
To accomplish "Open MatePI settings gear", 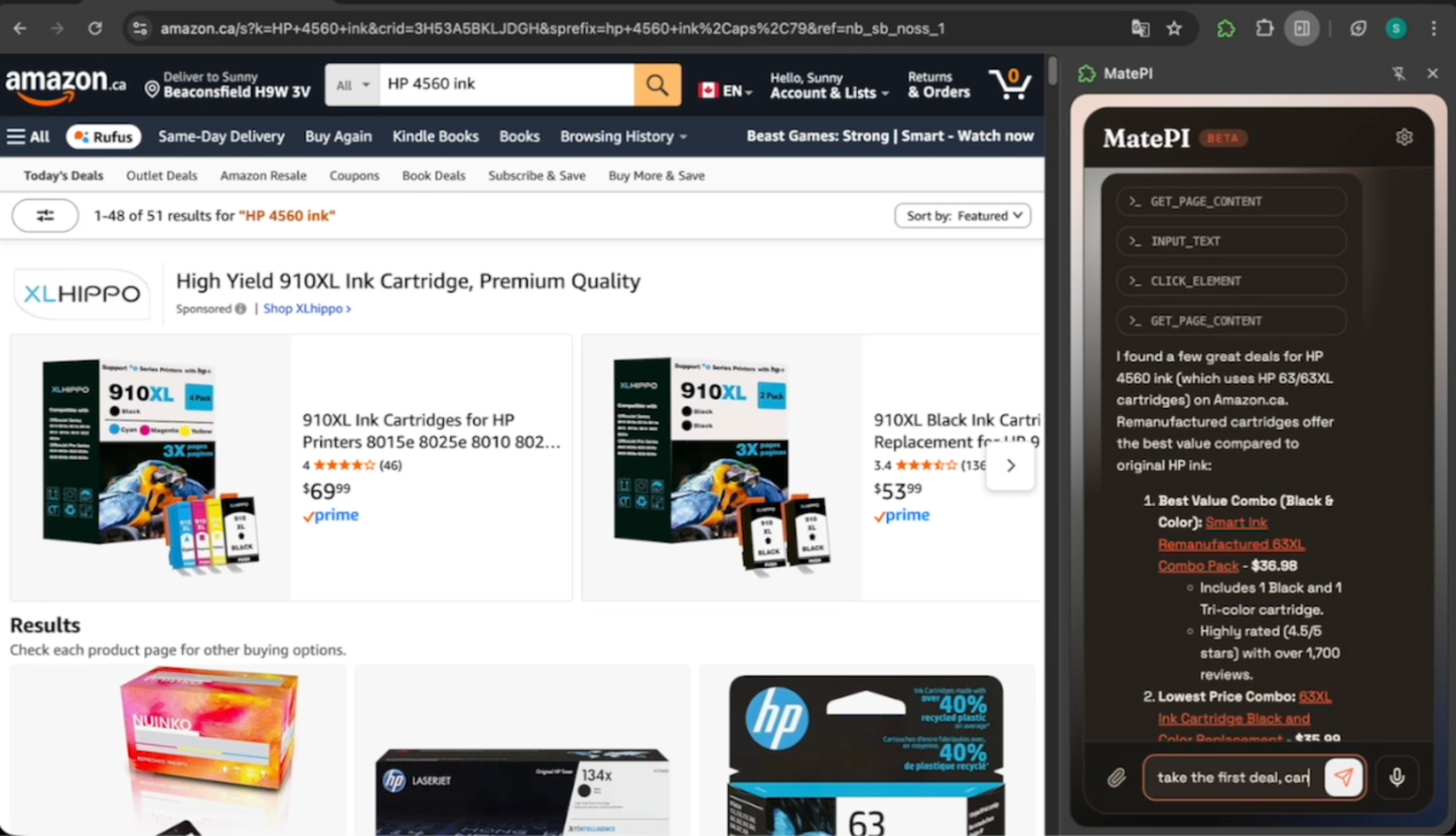I will click(x=1404, y=138).
